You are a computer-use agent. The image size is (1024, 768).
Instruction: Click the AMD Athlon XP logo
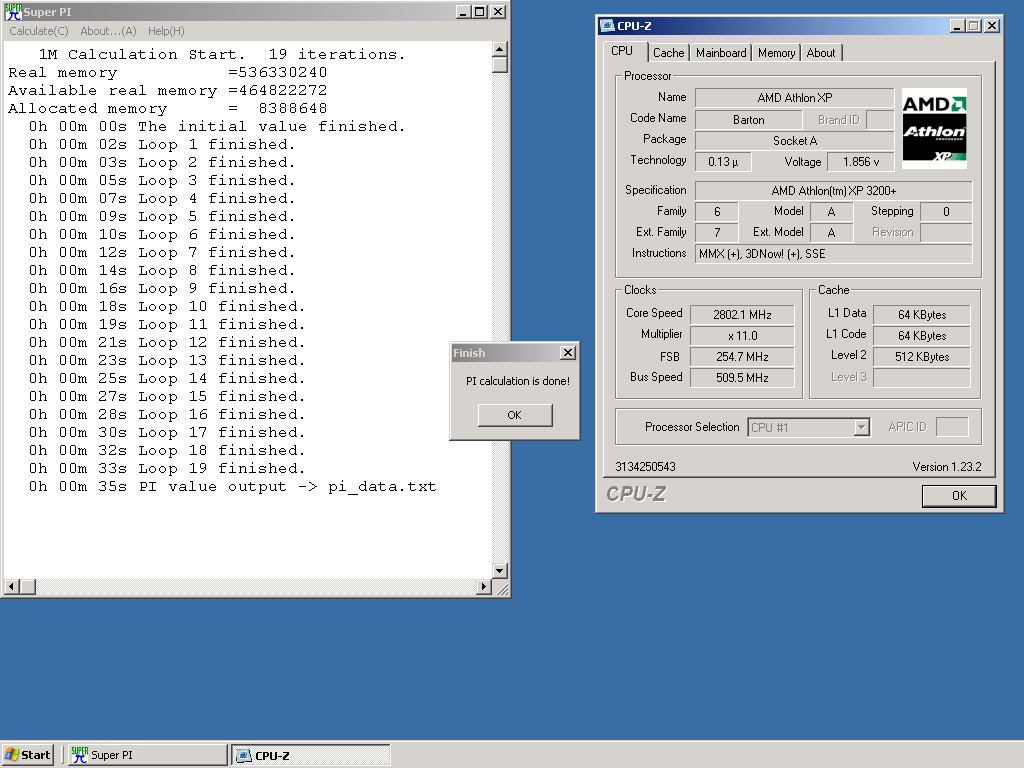point(934,129)
